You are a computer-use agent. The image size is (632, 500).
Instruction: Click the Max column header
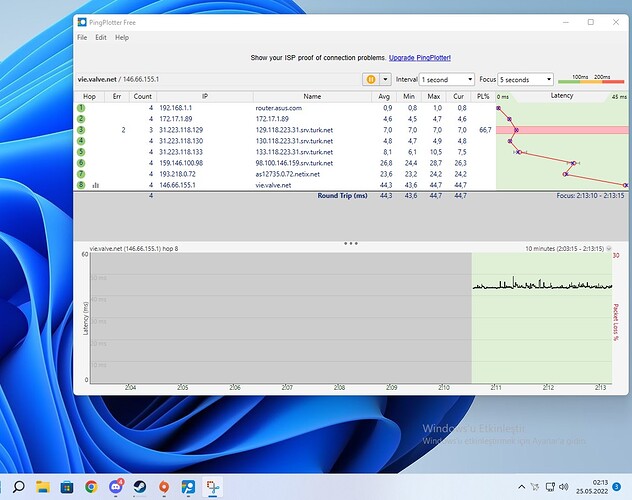[x=434, y=97]
